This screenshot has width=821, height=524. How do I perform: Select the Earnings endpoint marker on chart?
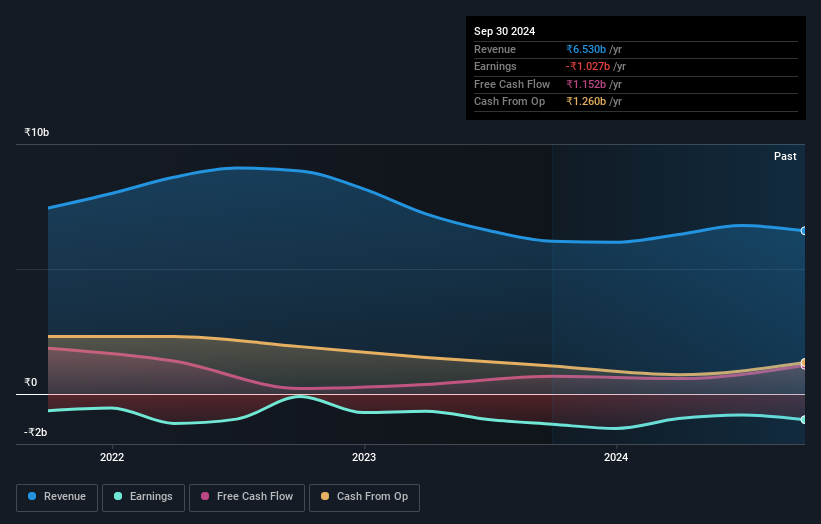click(804, 420)
